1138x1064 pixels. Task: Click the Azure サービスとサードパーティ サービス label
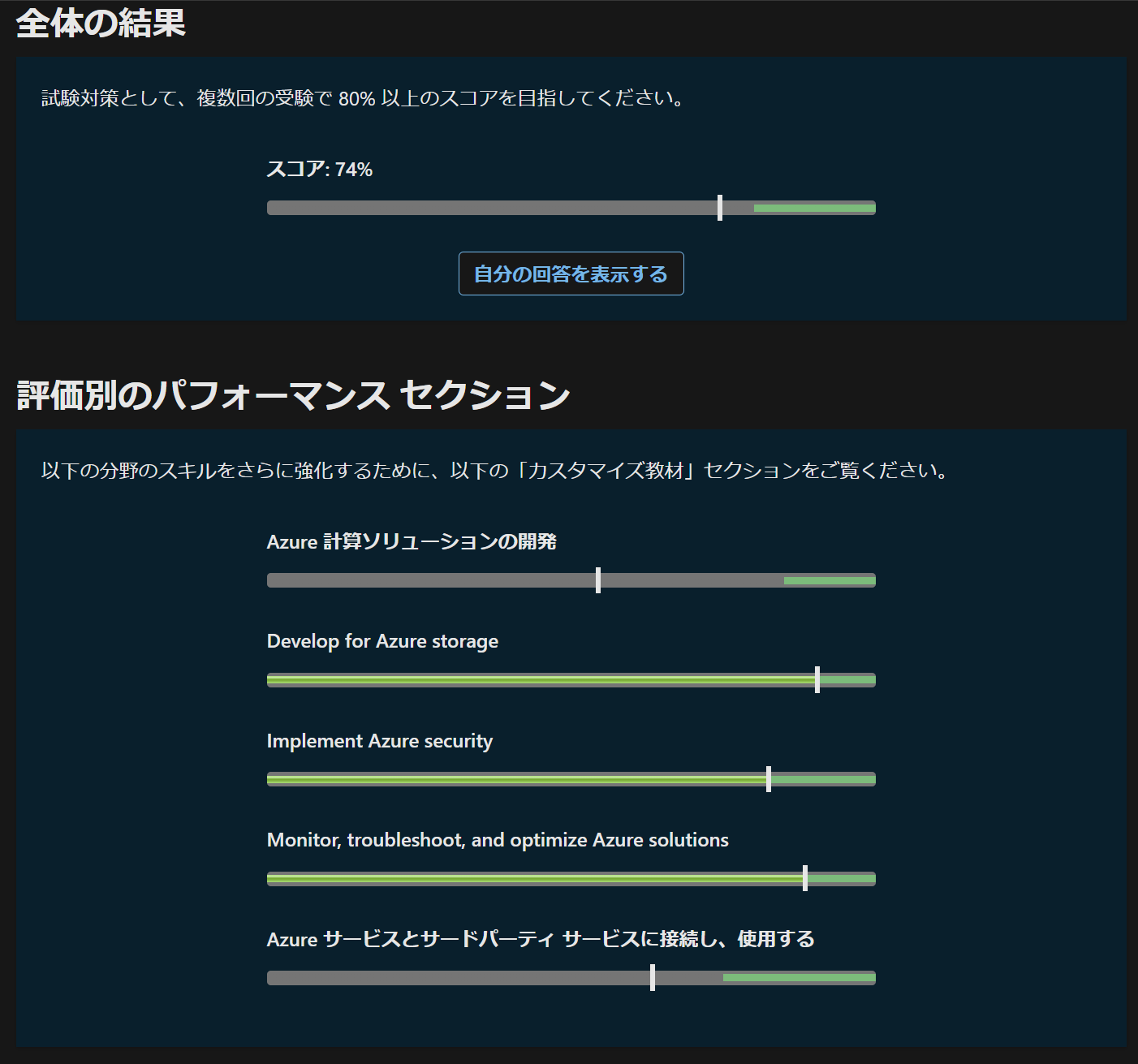pos(541,939)
